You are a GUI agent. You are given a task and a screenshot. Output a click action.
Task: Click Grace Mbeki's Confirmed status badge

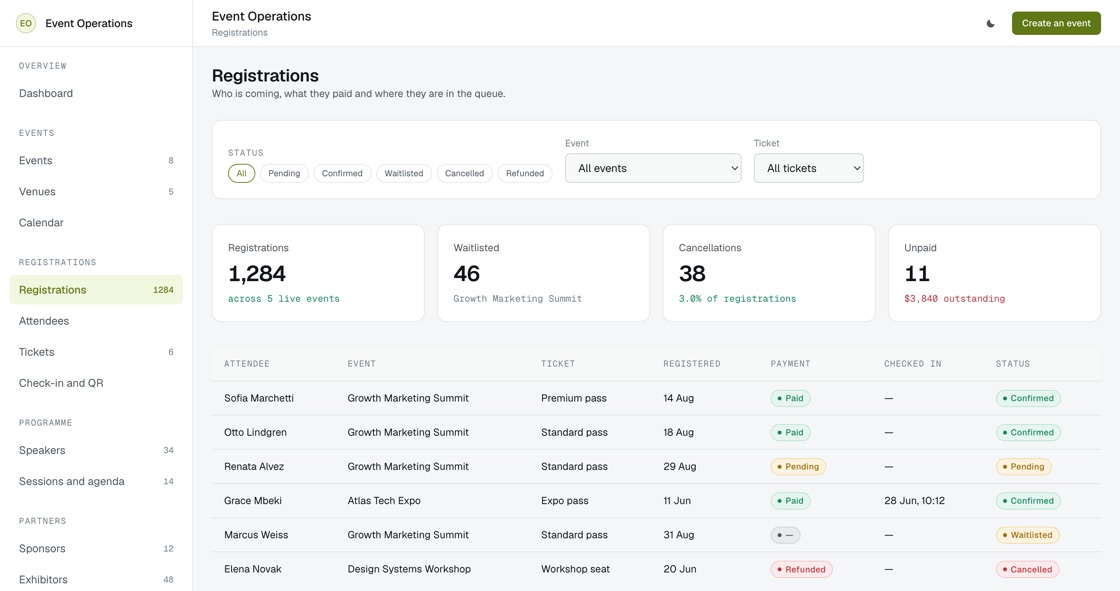(1028, 501)
